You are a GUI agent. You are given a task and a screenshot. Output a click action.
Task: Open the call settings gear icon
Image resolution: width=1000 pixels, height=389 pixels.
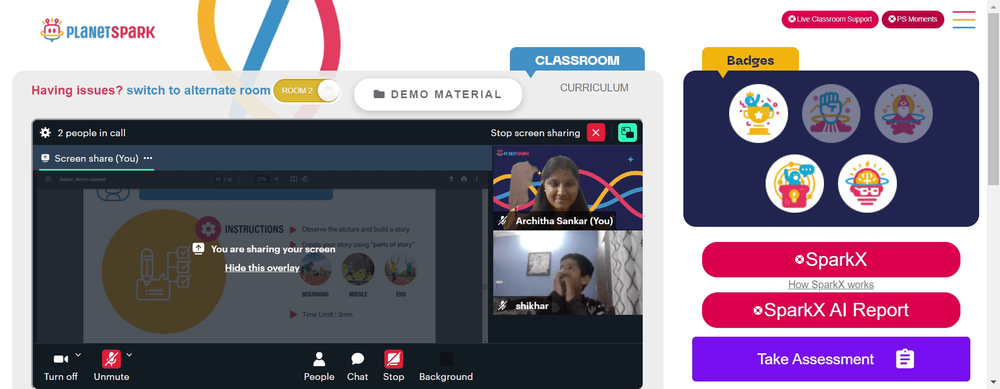coord(45,133)
